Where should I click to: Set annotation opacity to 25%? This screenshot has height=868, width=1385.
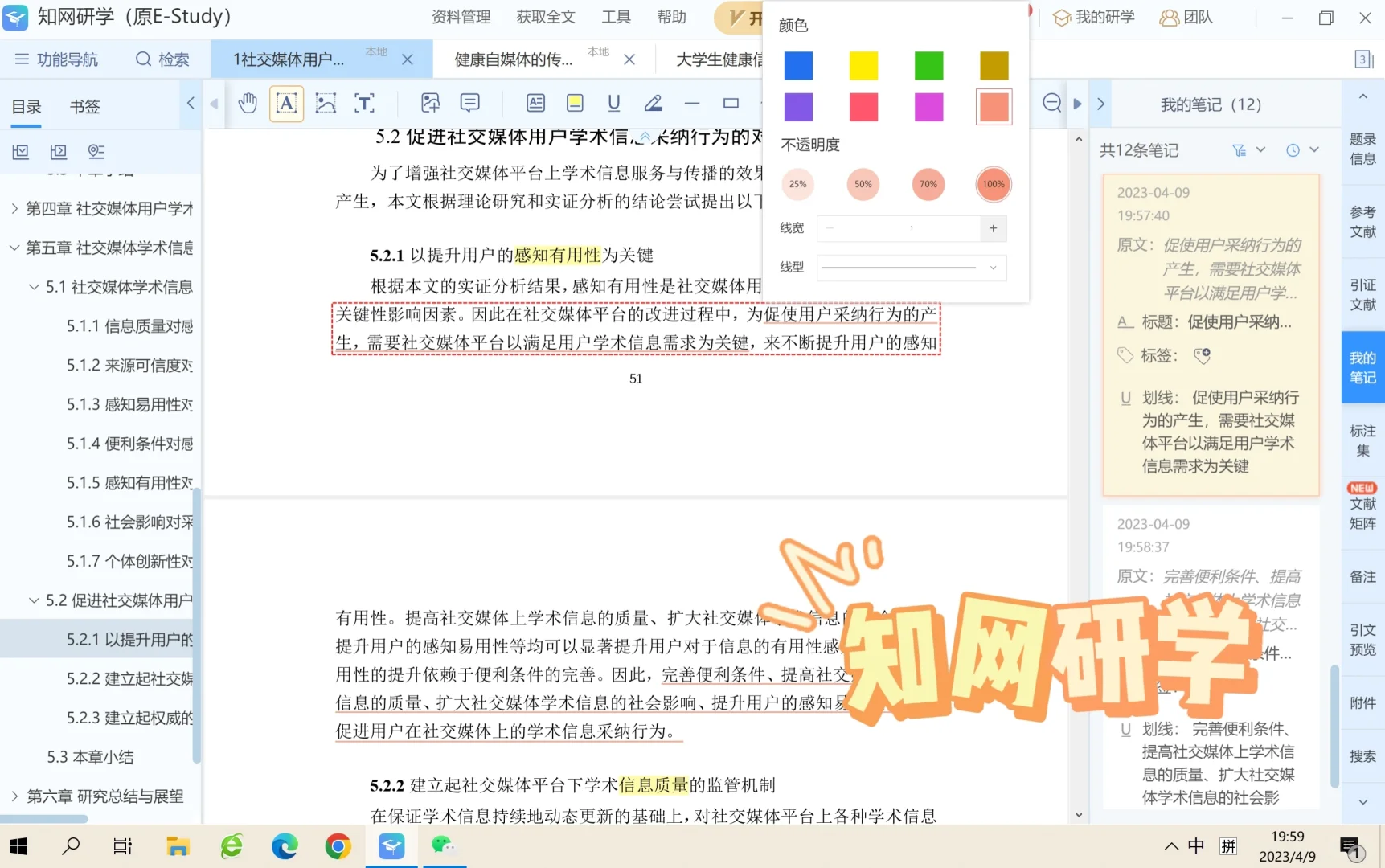[797, 184]
